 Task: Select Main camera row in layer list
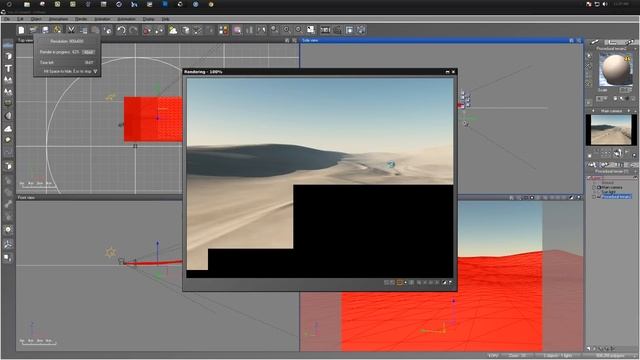[x=612, y=187]
